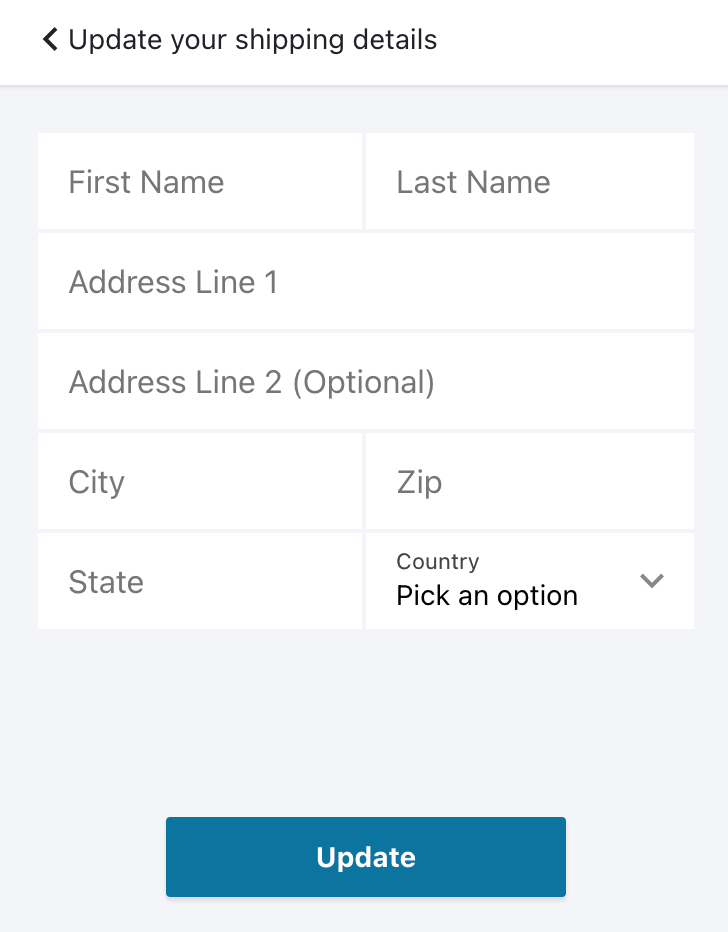Click empty space in white header bar
Screen dimensions: 728x932
(x=590, y=42)
